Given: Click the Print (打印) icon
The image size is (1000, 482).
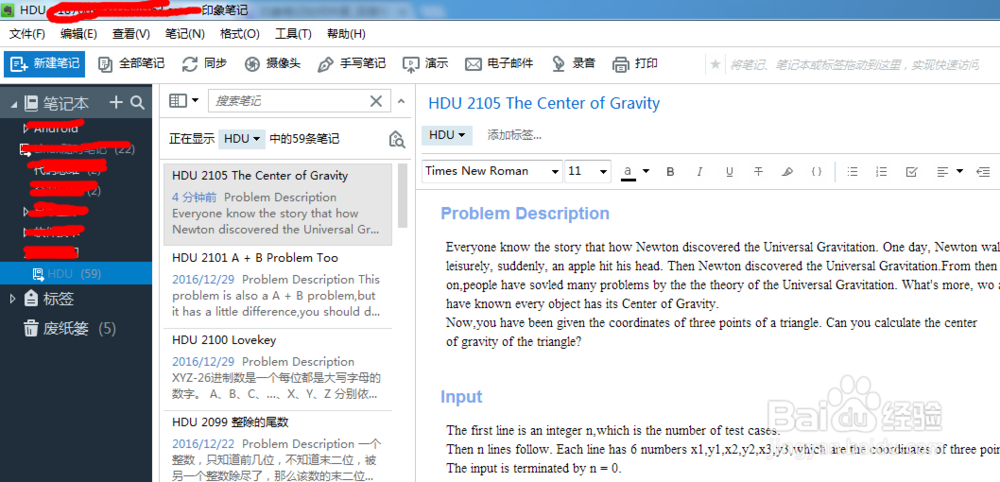Looking at the screenshot, I should [621, 64].
